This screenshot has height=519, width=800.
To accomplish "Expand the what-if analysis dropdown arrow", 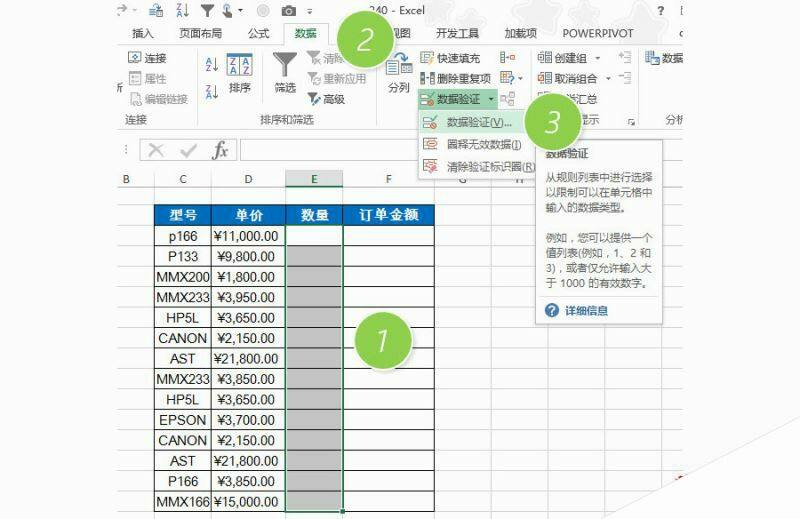I will click(520, 79).
